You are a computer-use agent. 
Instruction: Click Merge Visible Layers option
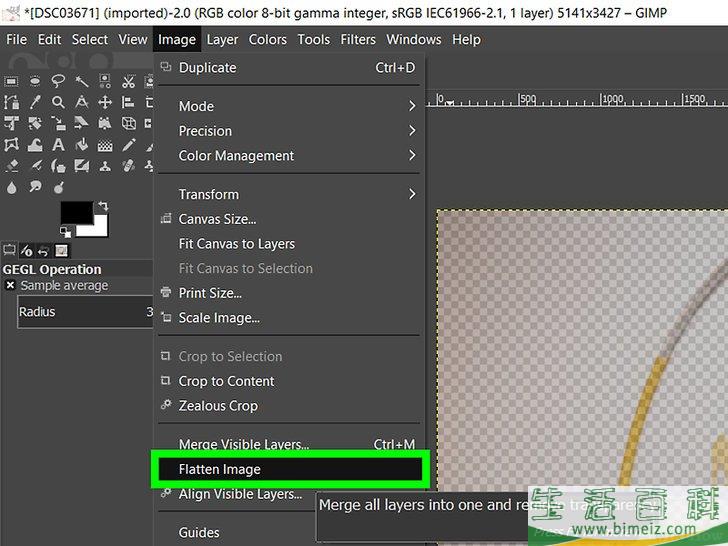click(244, 444)
